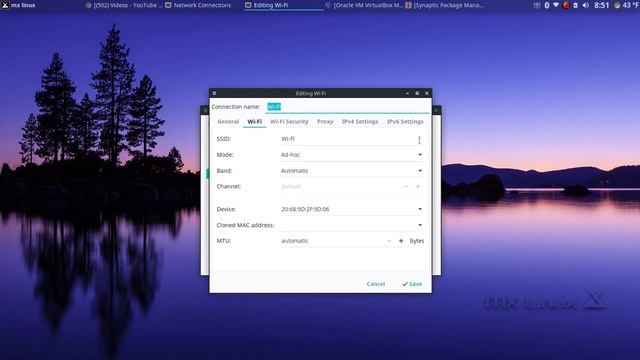Open the Proxy tab

click(x=325, y=122)
